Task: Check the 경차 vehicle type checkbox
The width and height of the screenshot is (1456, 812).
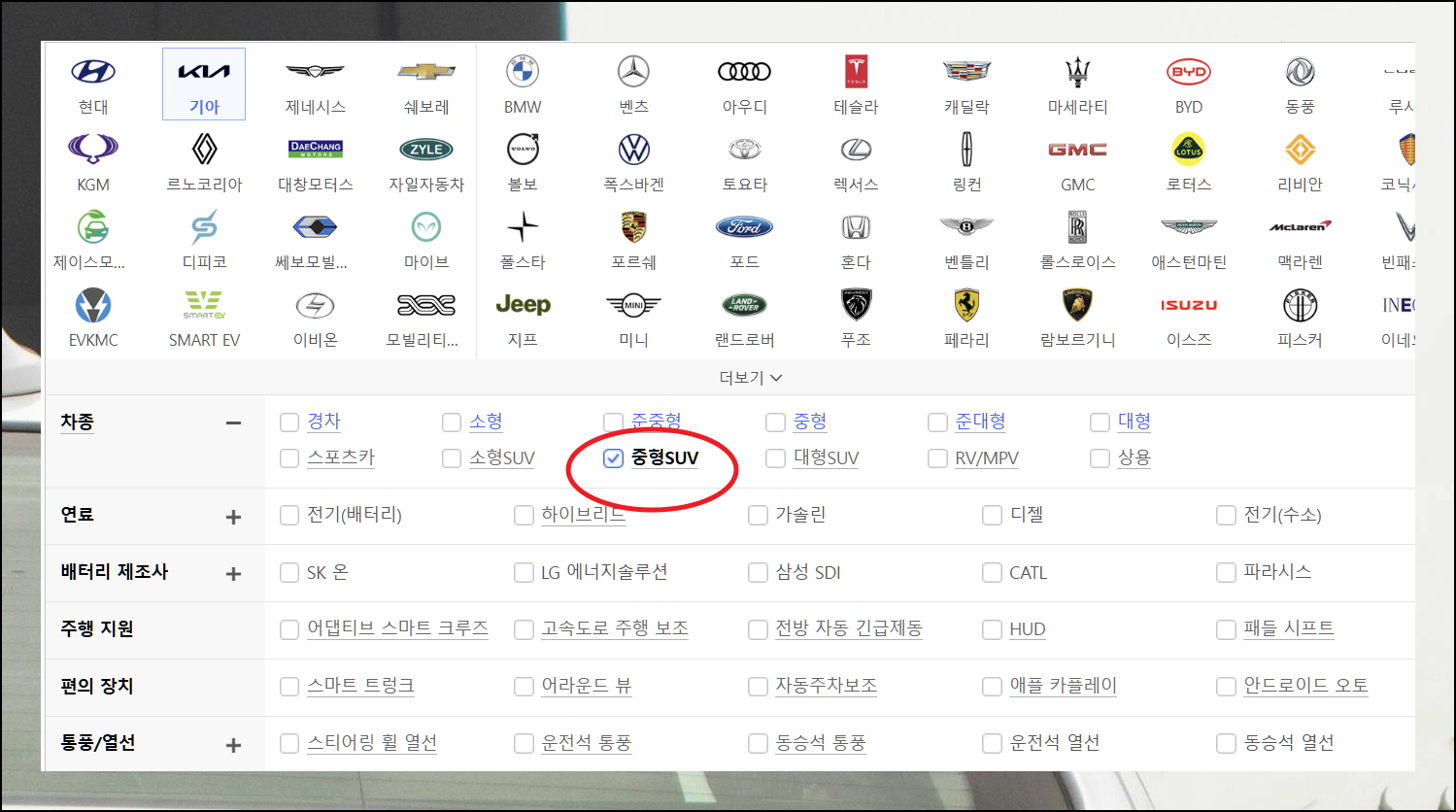Action: 288,423
